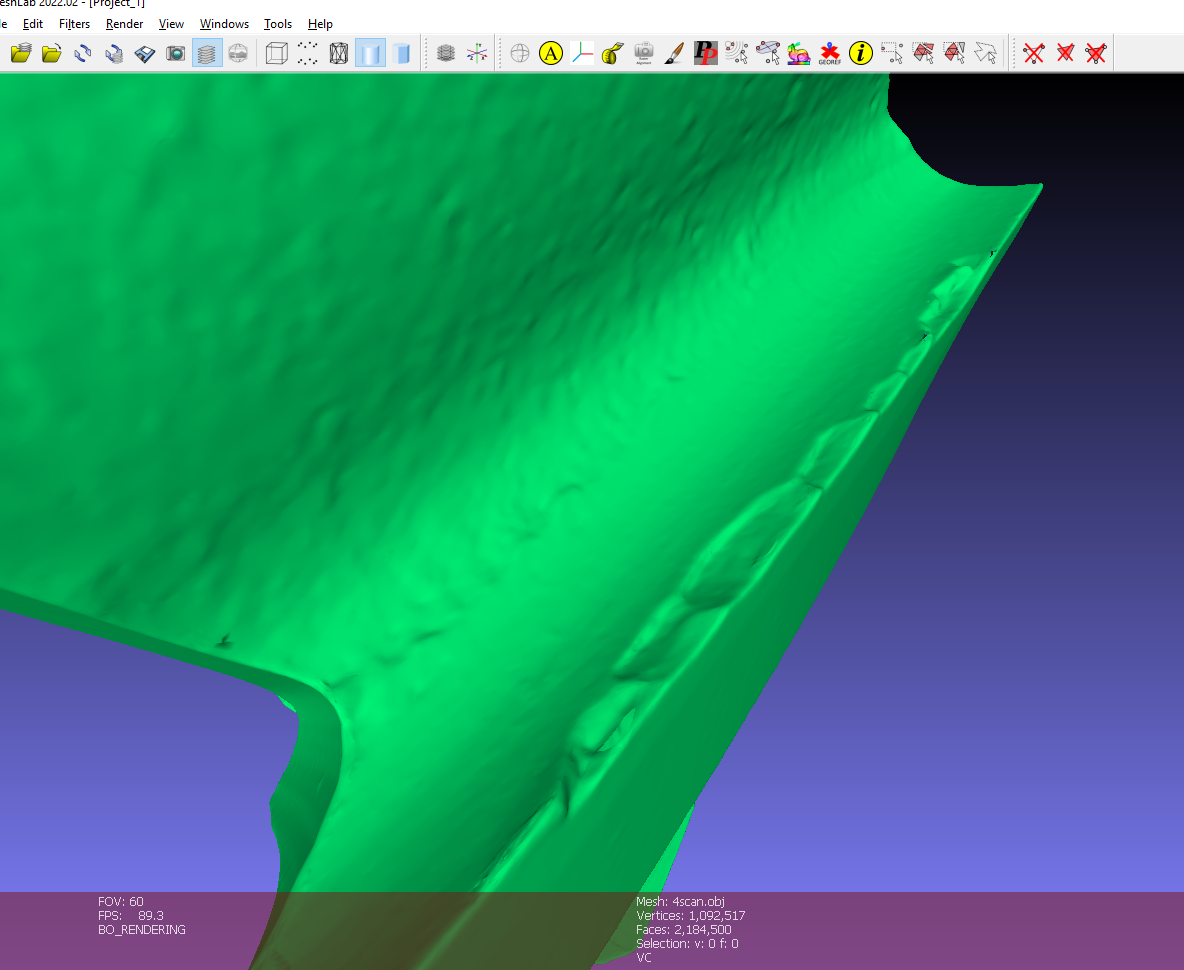This screenshot has width=1184, height=970.
Task: Toggle bounding box display
Action: [277, 53]
